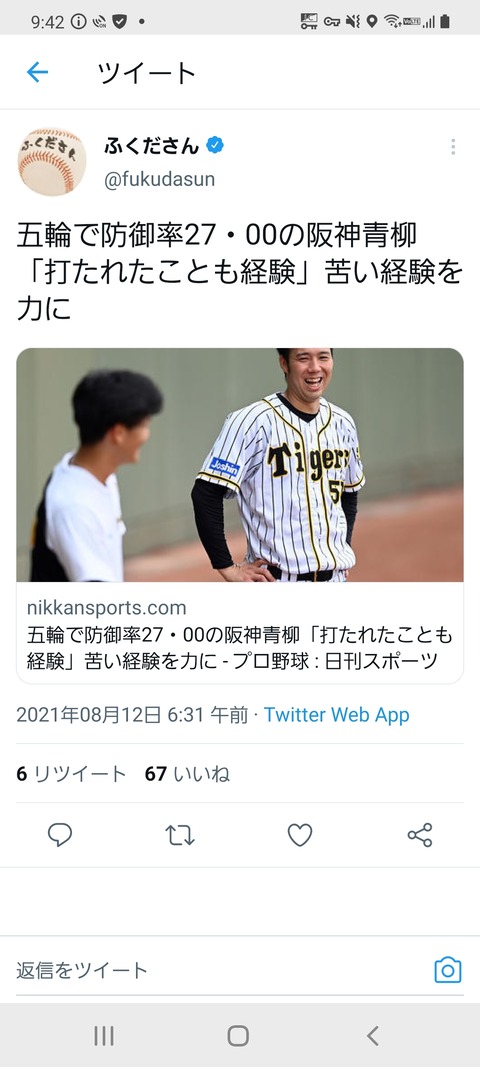This screenshot has width=480, height=1067.
Task: Open the Tigers player article image
Action: [240, 465]
